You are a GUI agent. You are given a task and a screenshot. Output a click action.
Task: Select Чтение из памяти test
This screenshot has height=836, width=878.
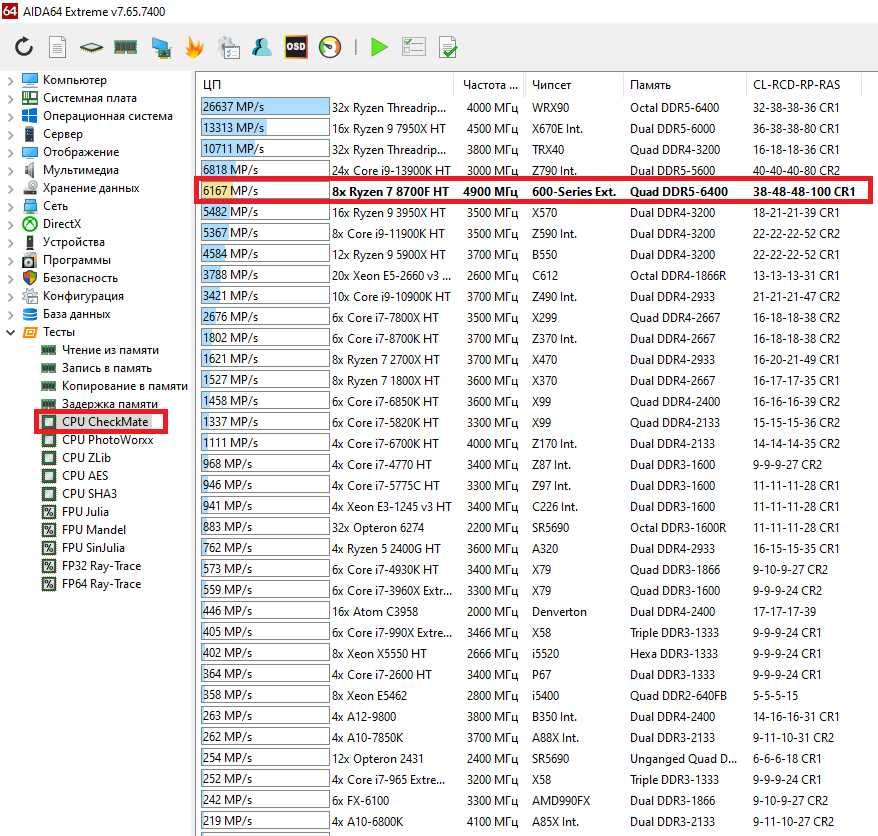(110, 350)
